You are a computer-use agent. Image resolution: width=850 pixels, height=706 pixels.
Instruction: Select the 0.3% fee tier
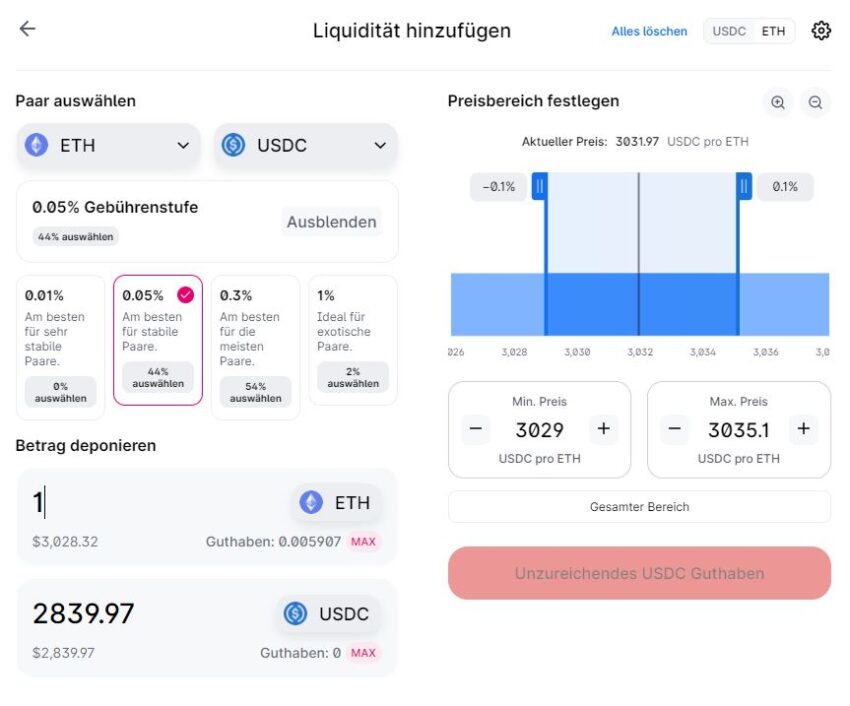[x=255, y=347]
